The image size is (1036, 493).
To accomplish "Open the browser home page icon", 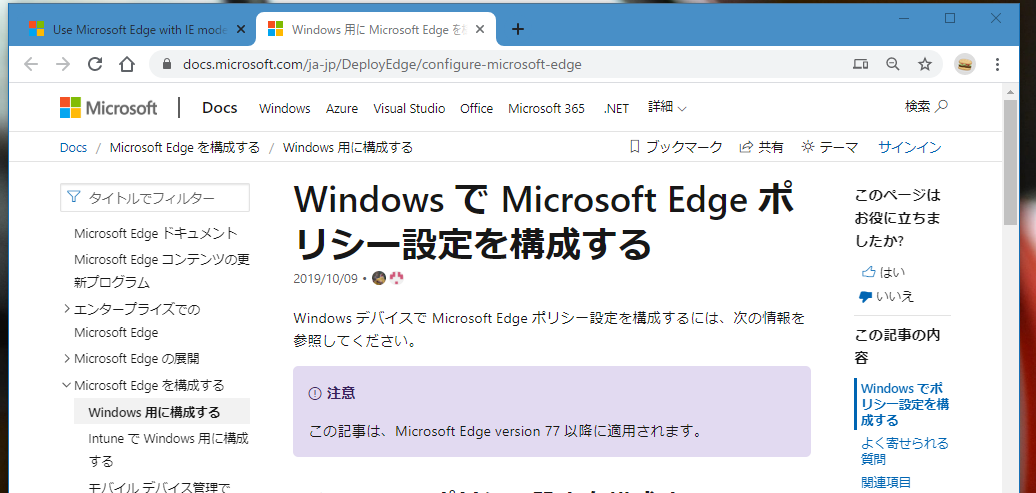I will tap(127, 64).
